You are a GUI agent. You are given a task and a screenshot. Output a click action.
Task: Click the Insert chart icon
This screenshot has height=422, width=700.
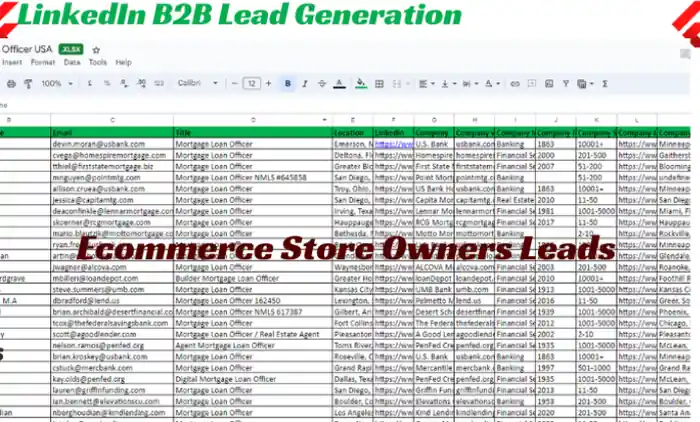pos(549,84)
